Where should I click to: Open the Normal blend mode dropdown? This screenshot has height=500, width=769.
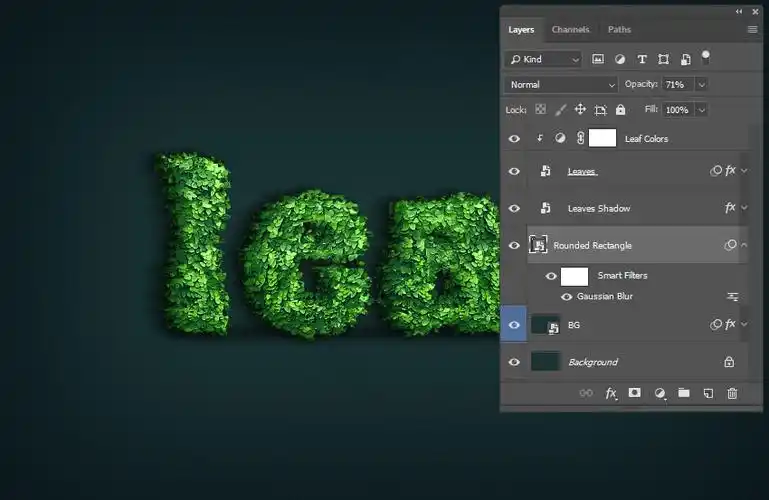(560, 85)
